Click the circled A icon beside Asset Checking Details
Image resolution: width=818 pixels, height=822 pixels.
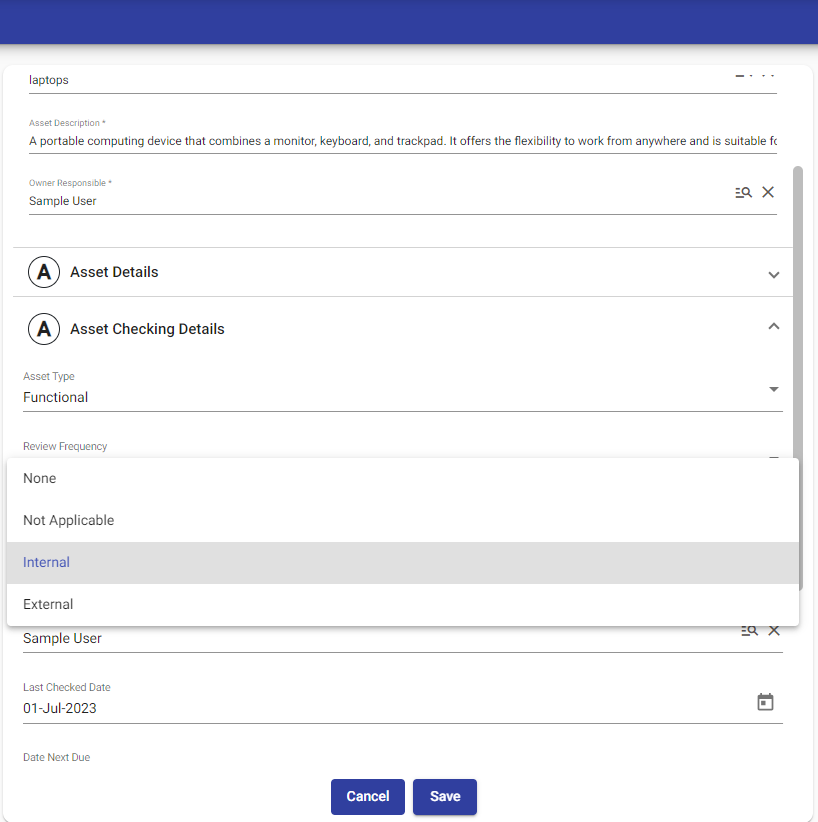[x=44, y=329]
